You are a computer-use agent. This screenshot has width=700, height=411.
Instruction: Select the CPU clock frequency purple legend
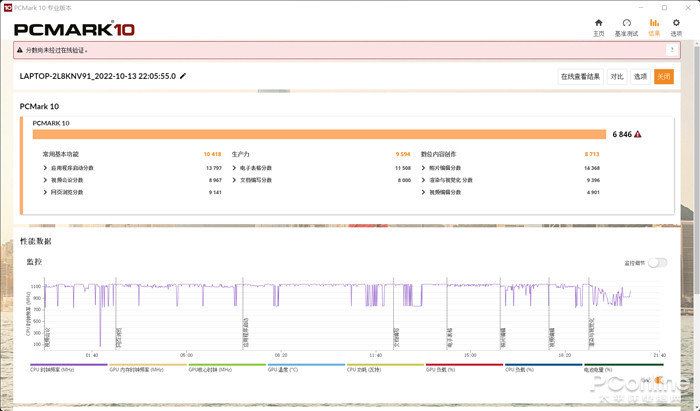pos(56,369)
